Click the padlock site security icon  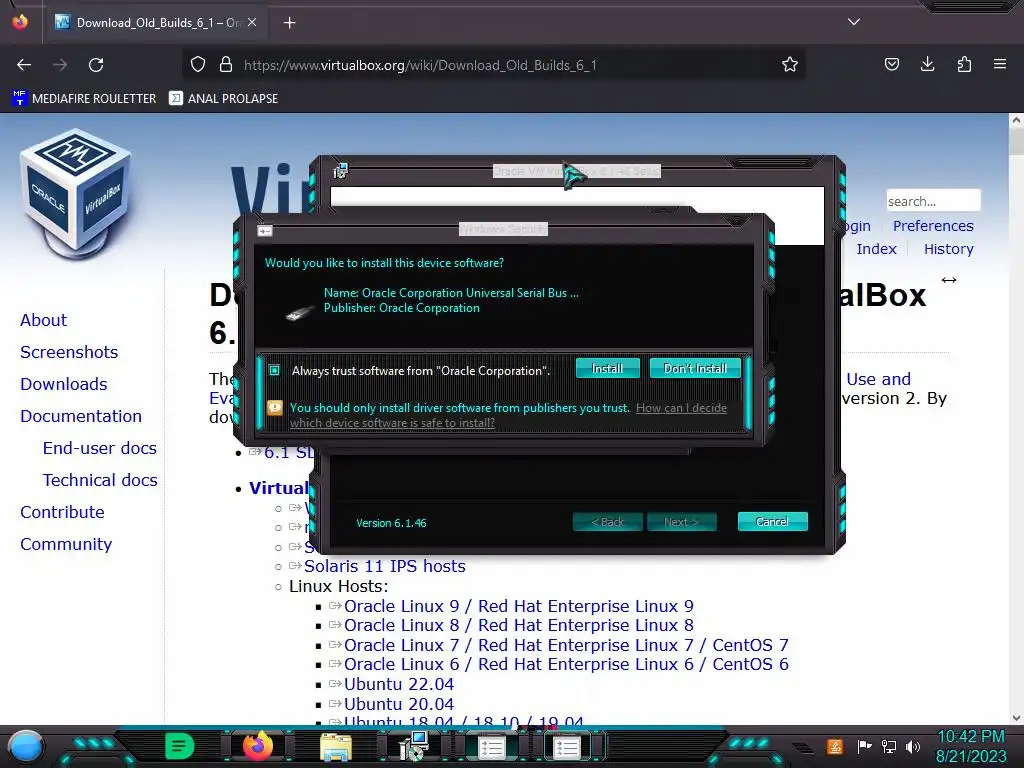coord(226,65)
